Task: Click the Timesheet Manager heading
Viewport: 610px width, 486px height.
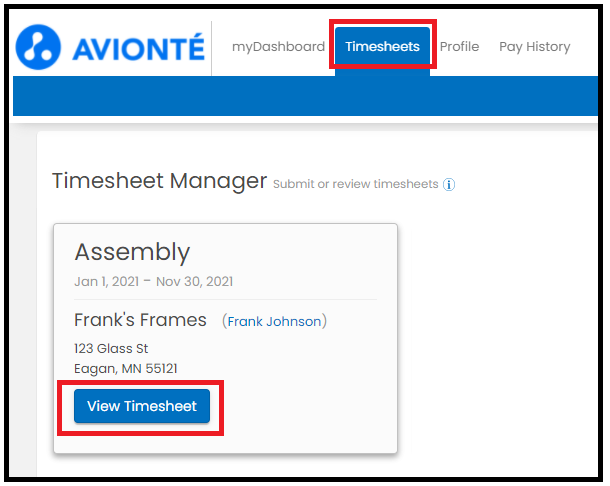Action: [x=160, y=181]
